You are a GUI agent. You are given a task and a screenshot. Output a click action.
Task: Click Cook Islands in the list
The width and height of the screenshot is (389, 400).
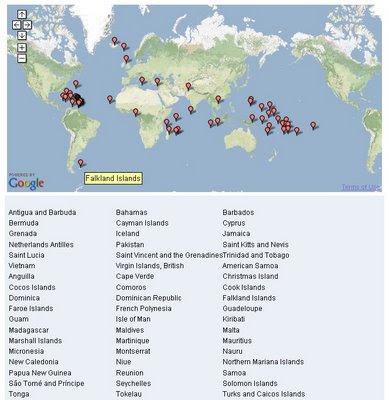click(244, 287)
